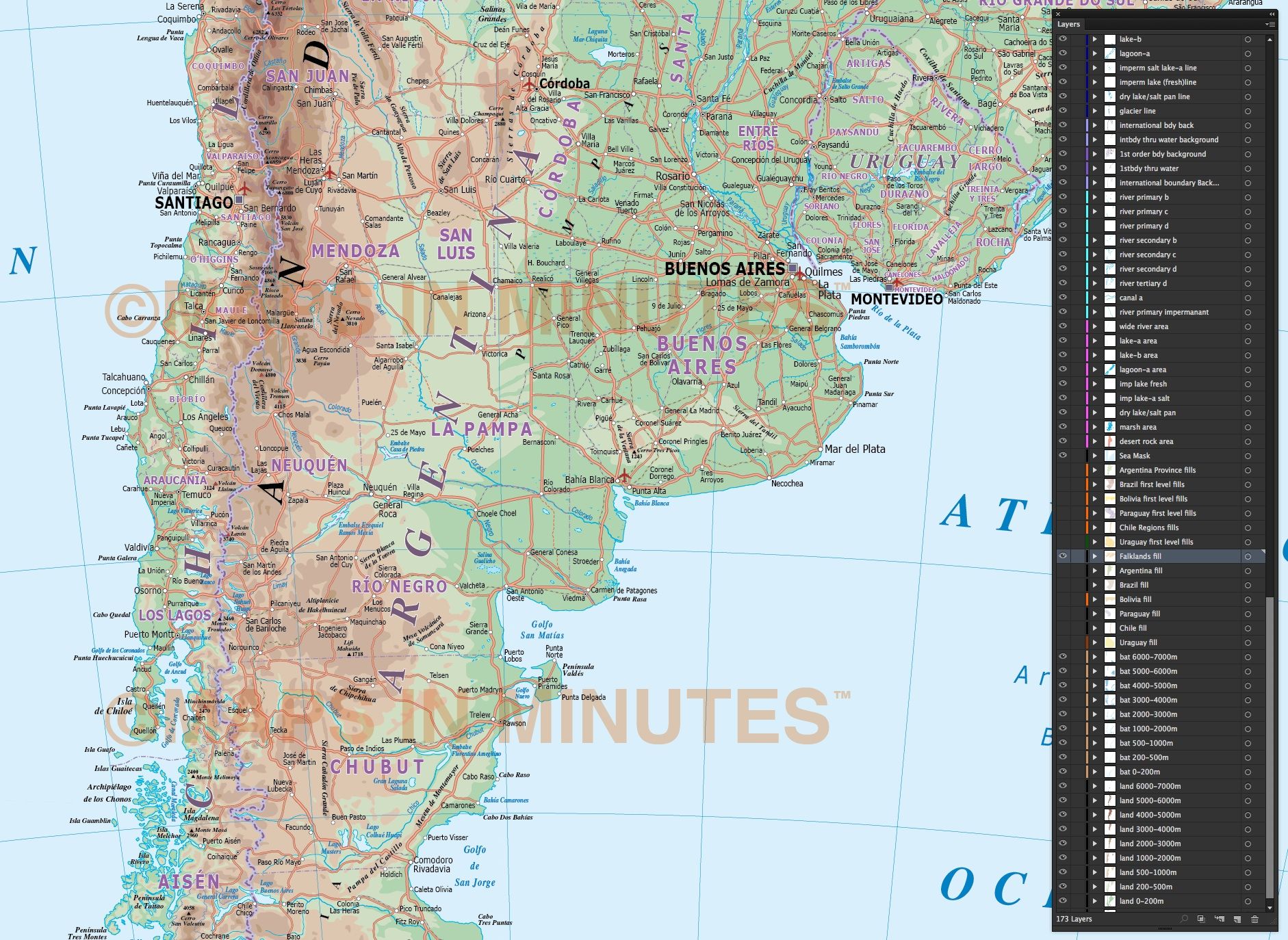This screenshot has width=1288, height=940.
Task: Expand Chile Regions fills layer
Action: pos(1094,527)
